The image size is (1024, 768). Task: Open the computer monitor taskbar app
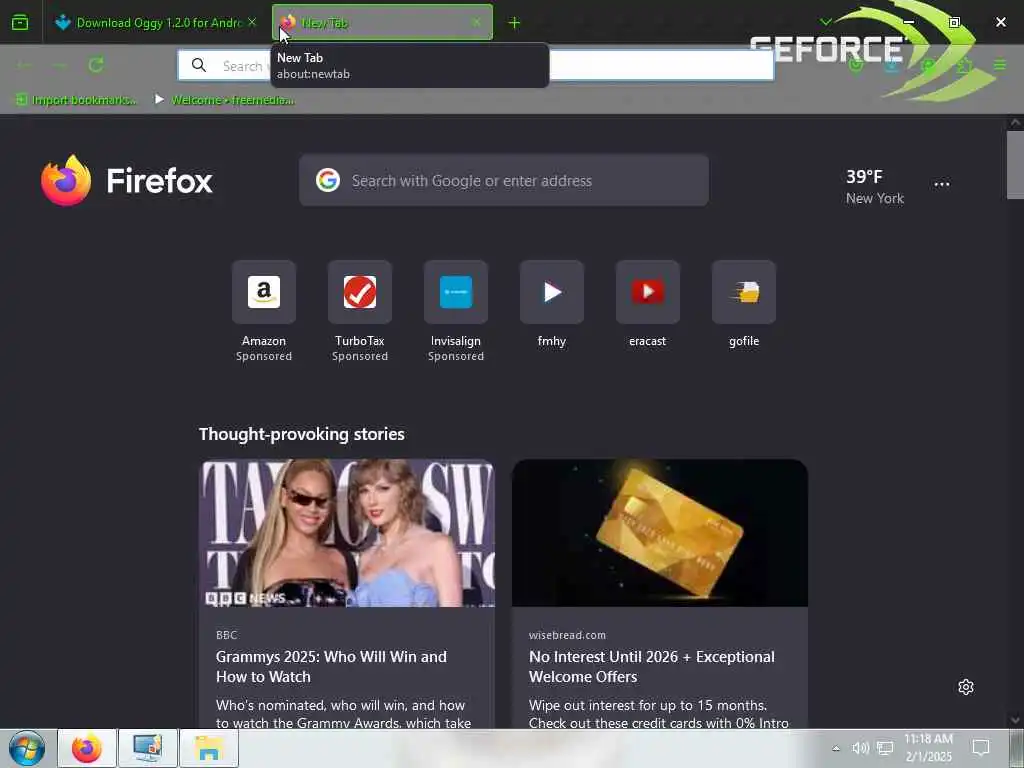tap(148, 748)
